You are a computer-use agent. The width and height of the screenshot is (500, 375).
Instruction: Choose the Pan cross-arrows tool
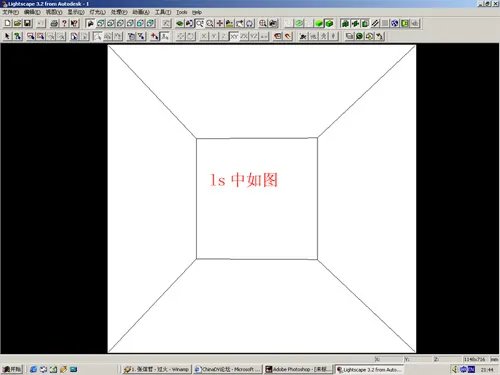[x=220, y=23]
